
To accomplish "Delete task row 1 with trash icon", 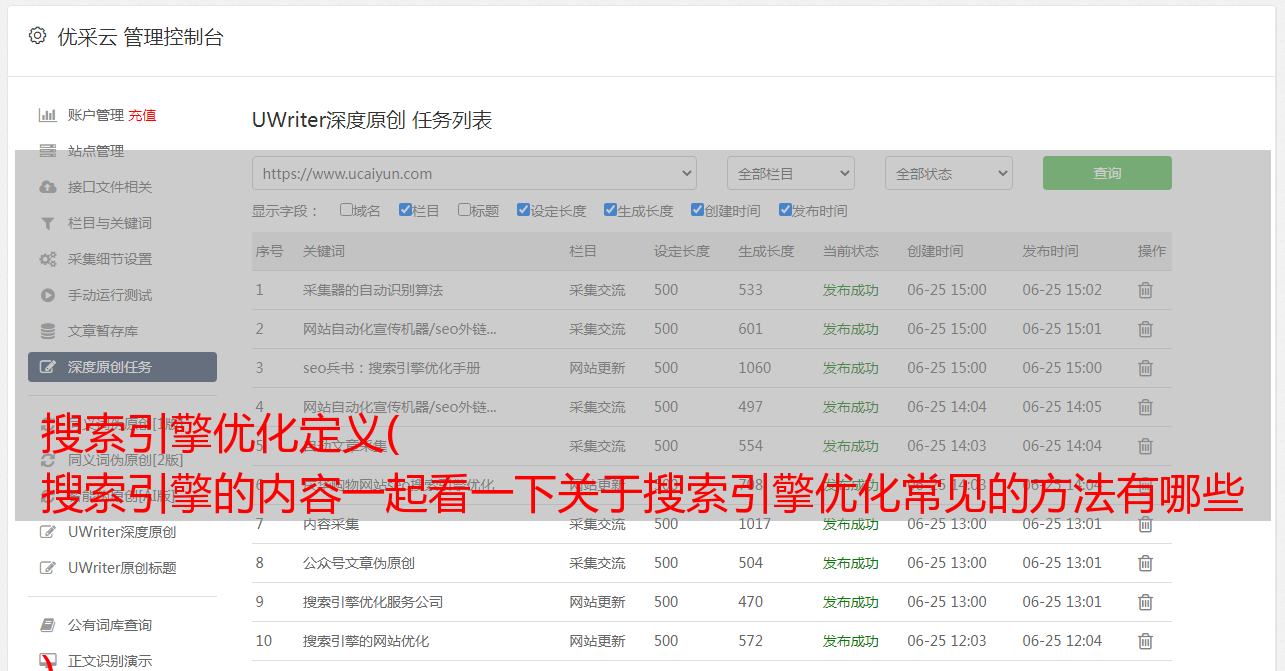I will (x=1145, y=290).
